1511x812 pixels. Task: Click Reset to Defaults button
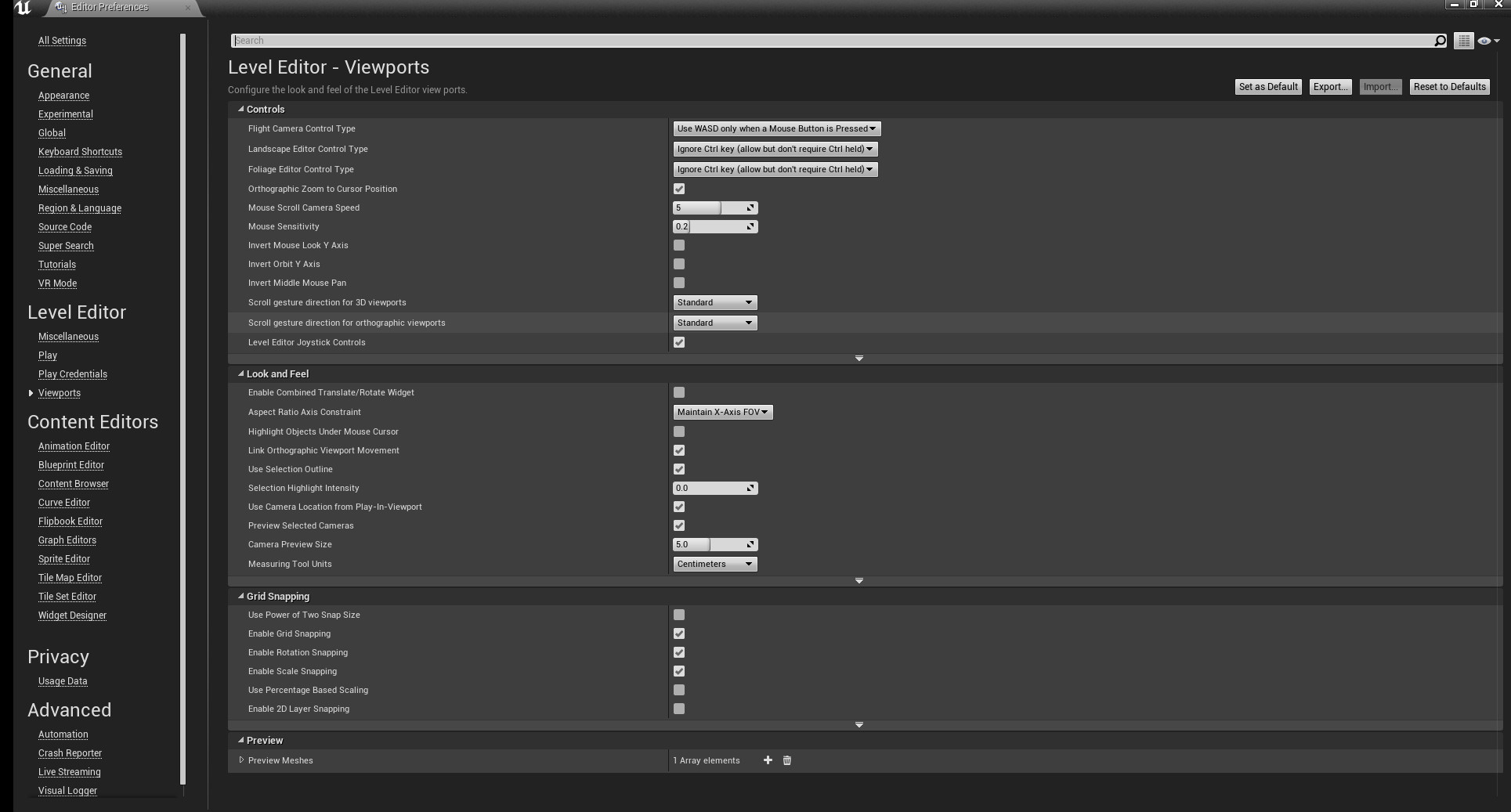click(1449, 87)
